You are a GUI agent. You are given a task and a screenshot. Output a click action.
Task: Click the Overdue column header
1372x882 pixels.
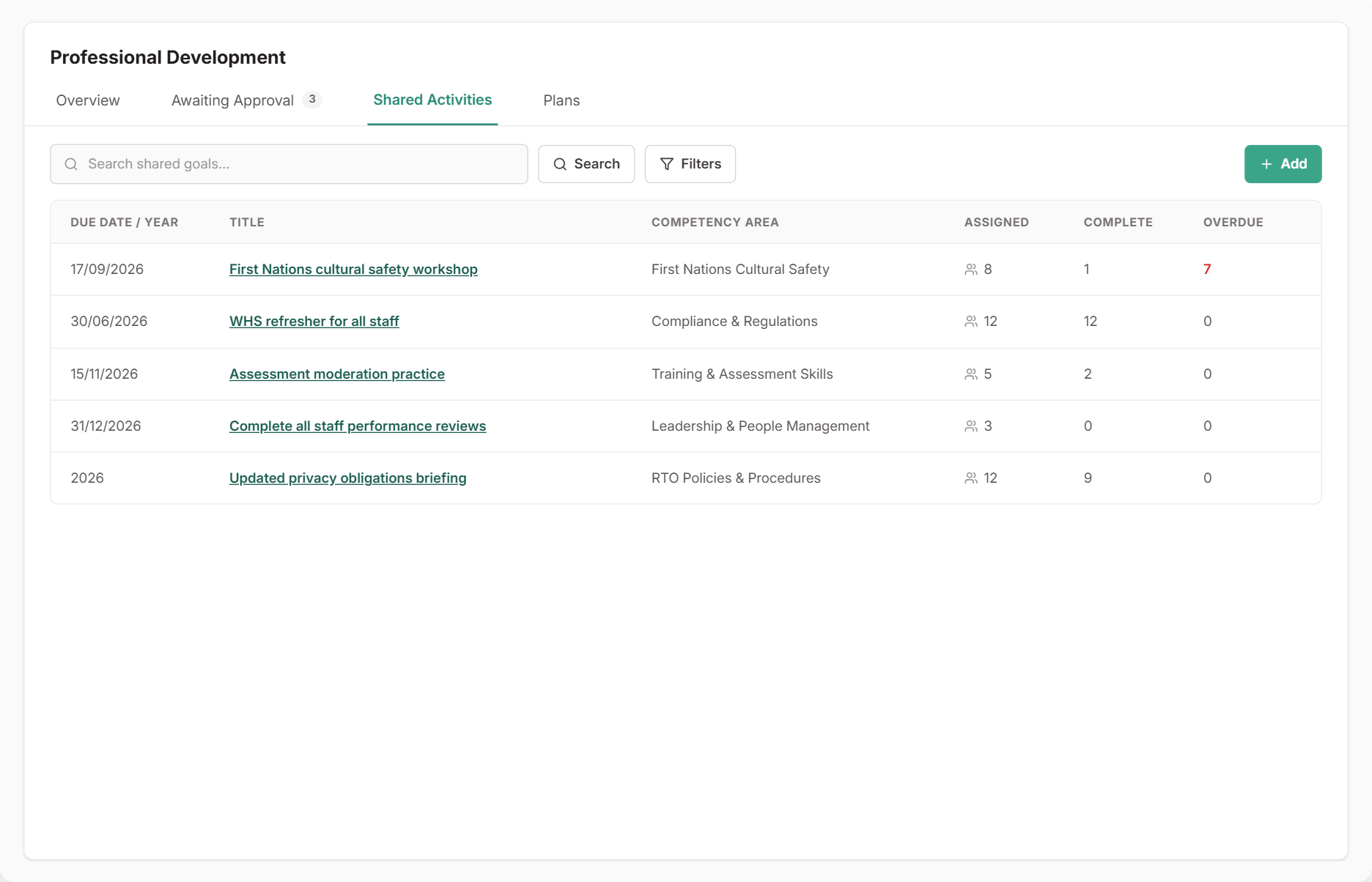click(x=1233, y=222)
